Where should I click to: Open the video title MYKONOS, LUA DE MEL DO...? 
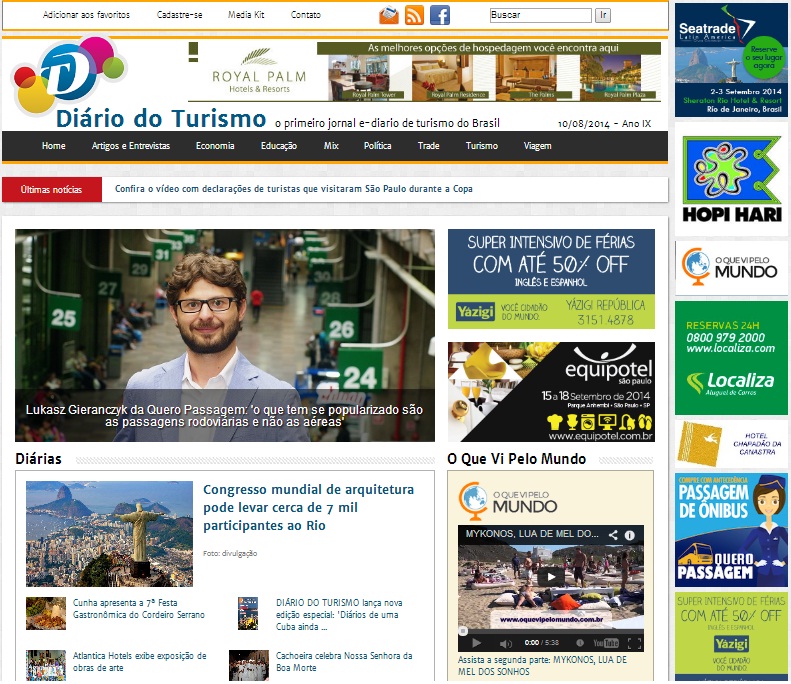[532, 534]
